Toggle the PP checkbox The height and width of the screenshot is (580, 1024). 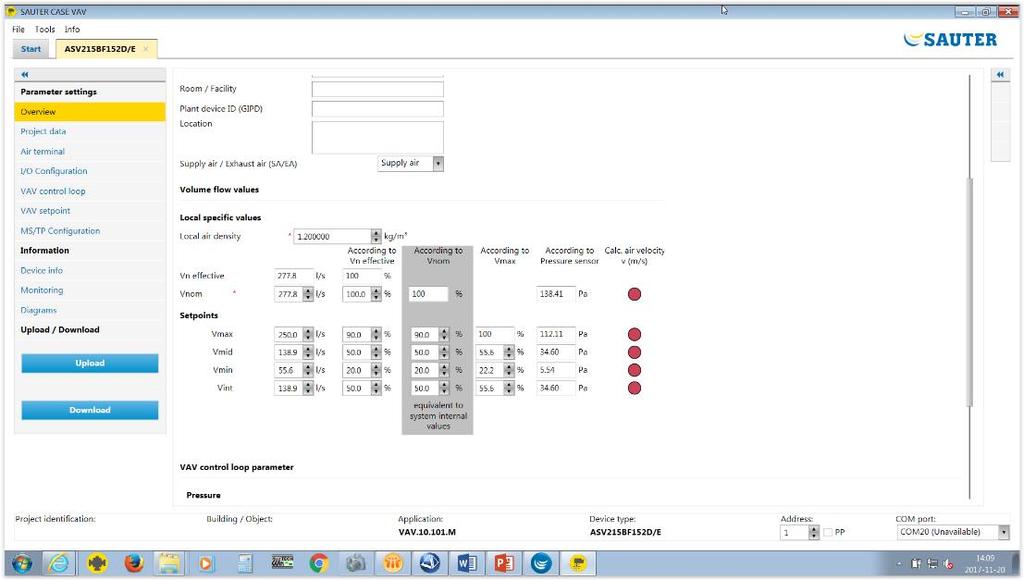tap(828, 533)
